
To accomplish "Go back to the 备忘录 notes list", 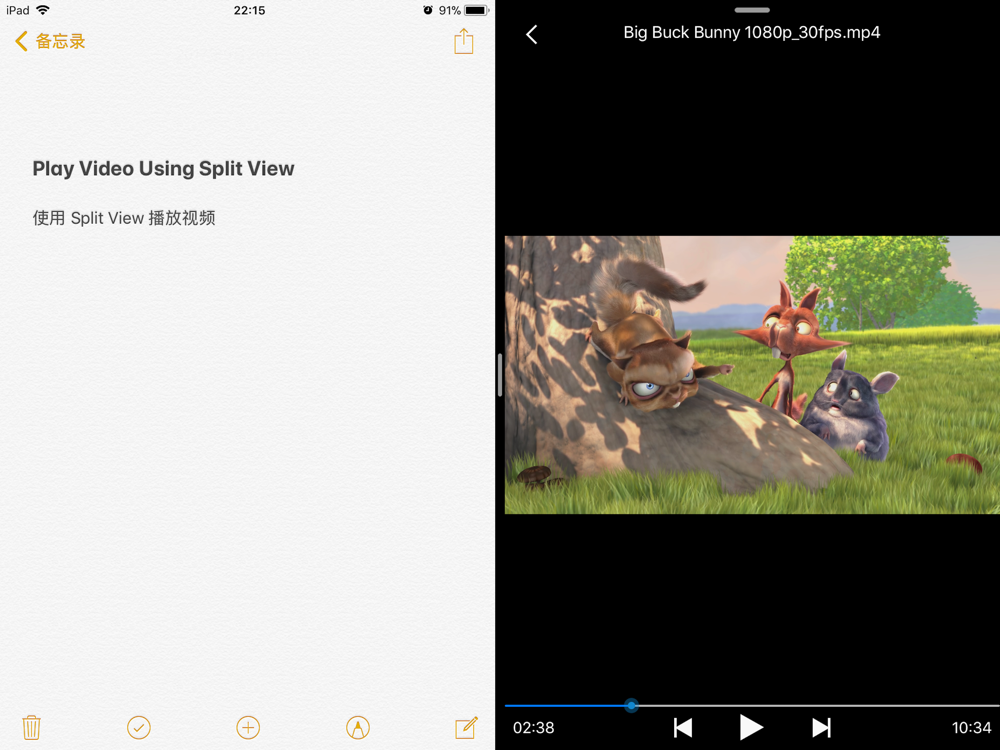I will (x=50, y=41).
